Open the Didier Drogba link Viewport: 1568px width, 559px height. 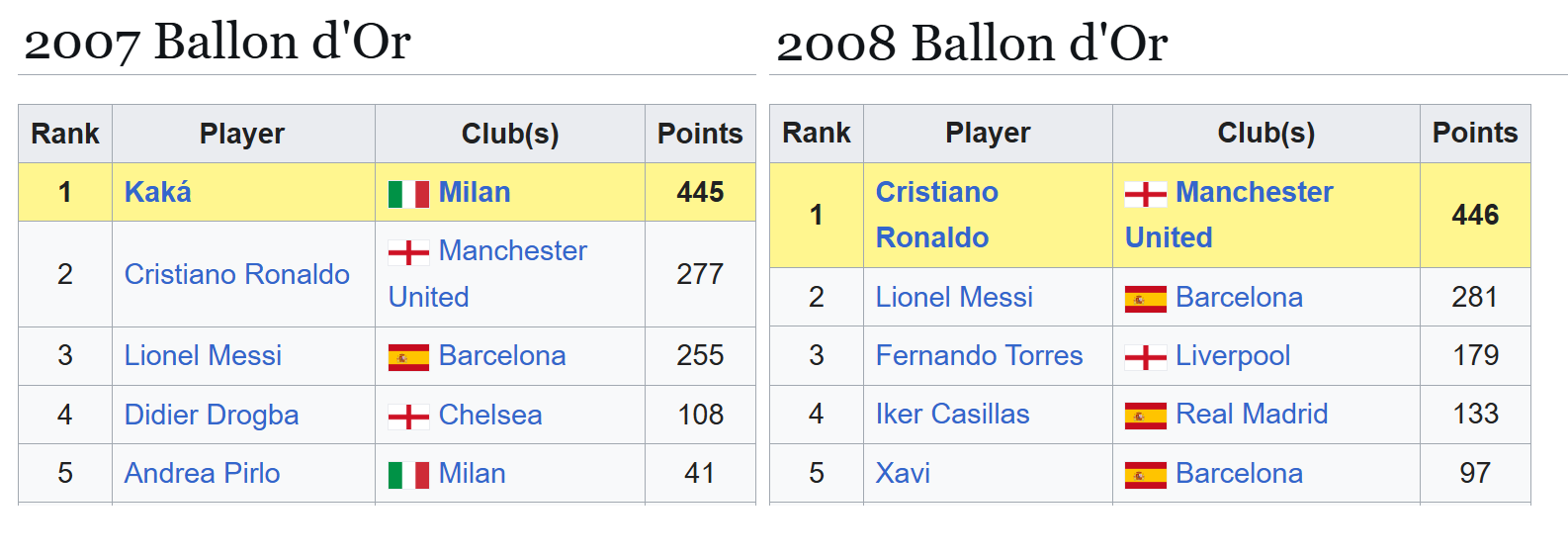pyautogui.click(x=212, y=415)
